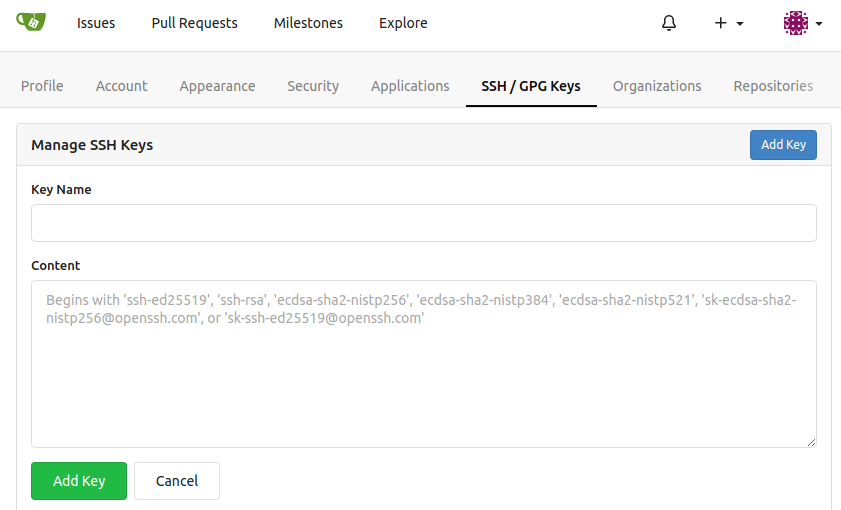841x510 pixels.
Task: Focus the Key Name input field
Action: [x=424, y=223]
